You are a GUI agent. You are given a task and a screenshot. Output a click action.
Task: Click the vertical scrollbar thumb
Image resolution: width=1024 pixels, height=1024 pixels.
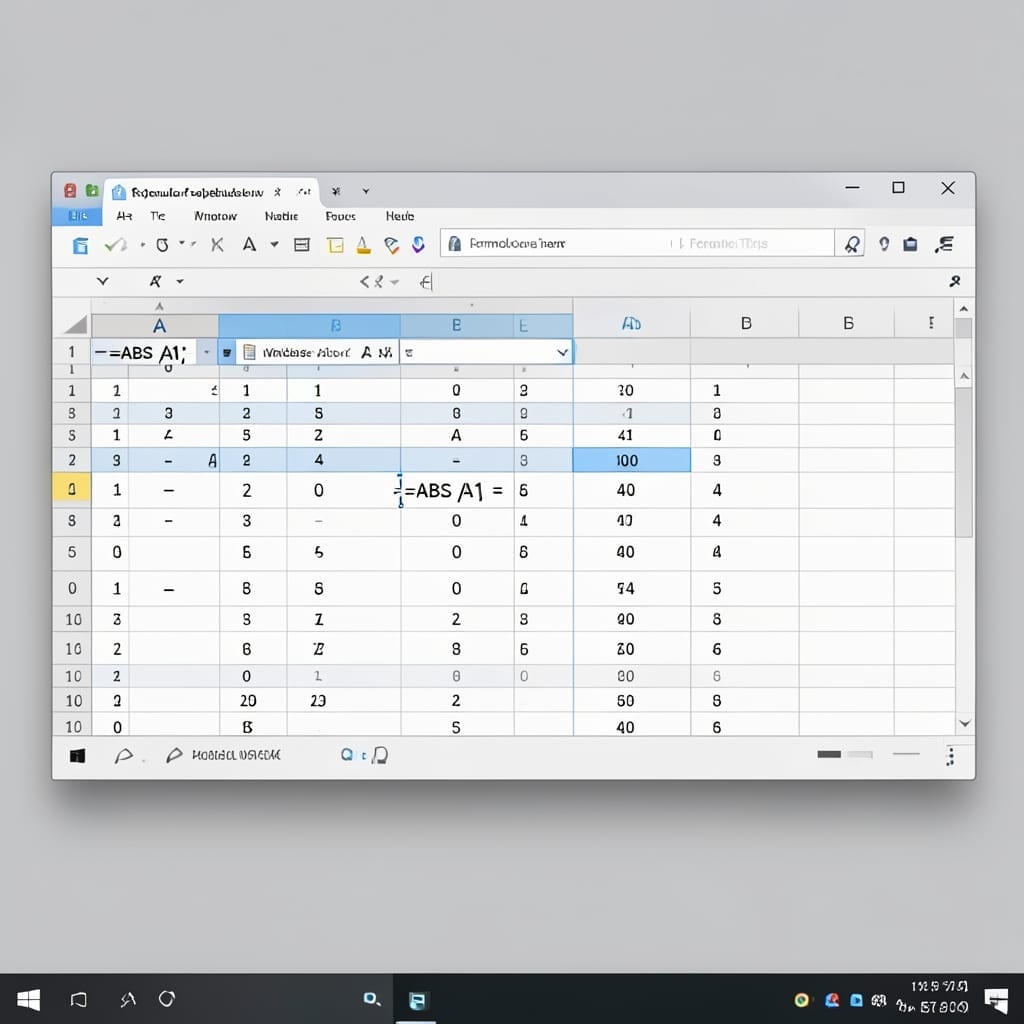963,462
